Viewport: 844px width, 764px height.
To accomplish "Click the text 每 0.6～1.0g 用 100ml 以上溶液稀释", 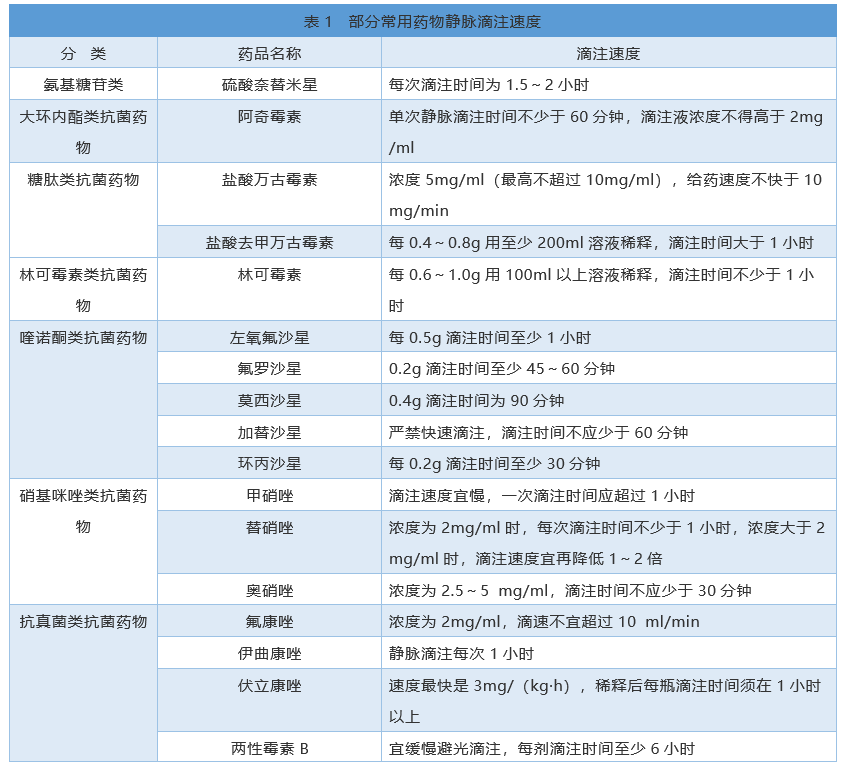I will pyautogui.click(x=521, y=275).
